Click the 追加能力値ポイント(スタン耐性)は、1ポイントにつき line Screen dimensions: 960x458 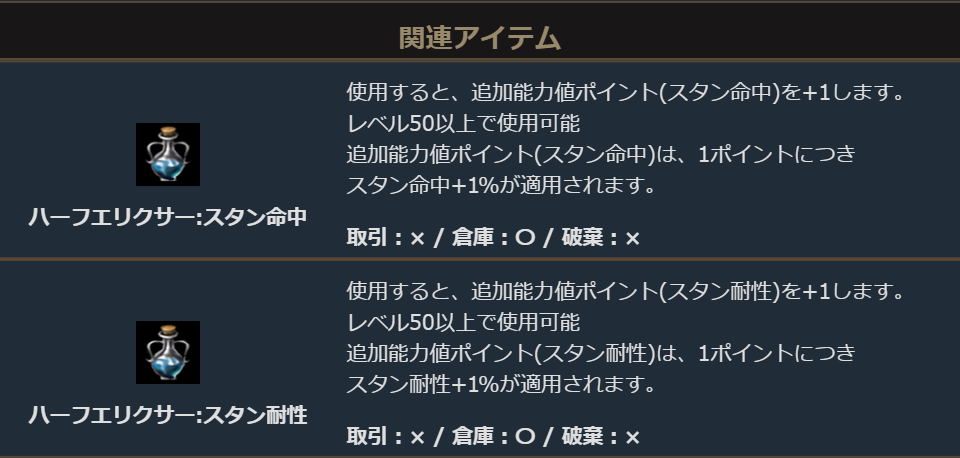point(601,353)
